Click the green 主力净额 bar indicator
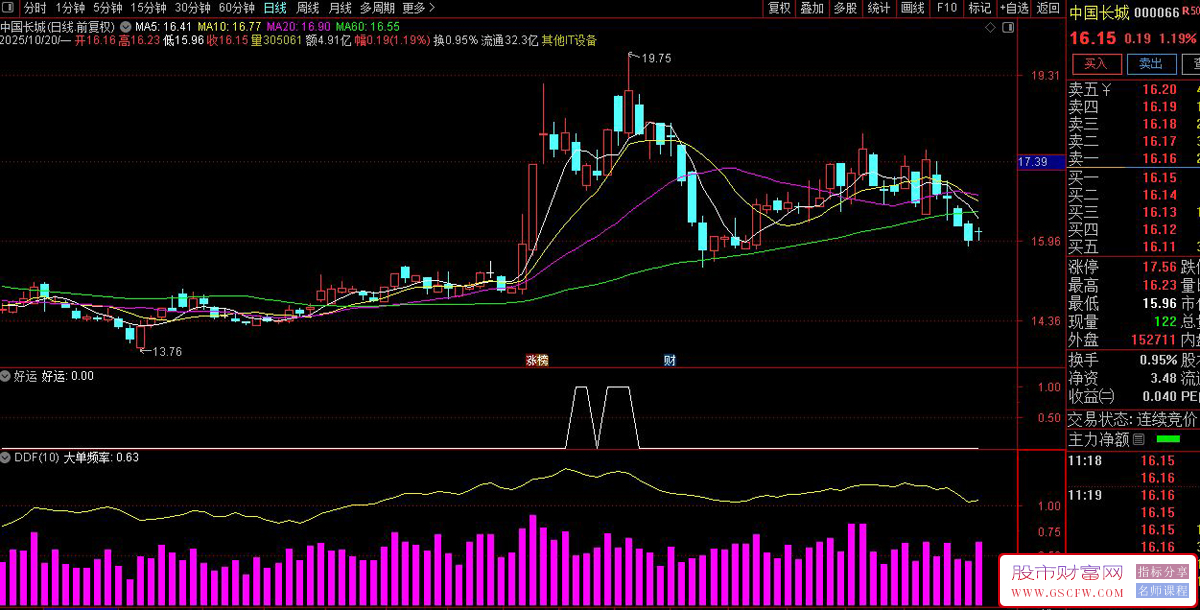 (x=1168, y=438)
